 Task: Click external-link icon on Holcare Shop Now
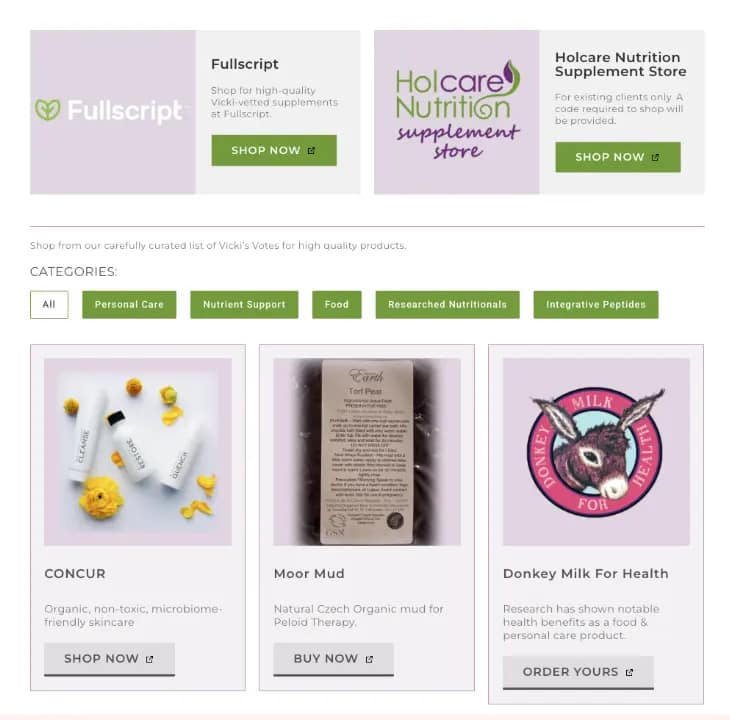pyautogui.click(x=656, y=157)
